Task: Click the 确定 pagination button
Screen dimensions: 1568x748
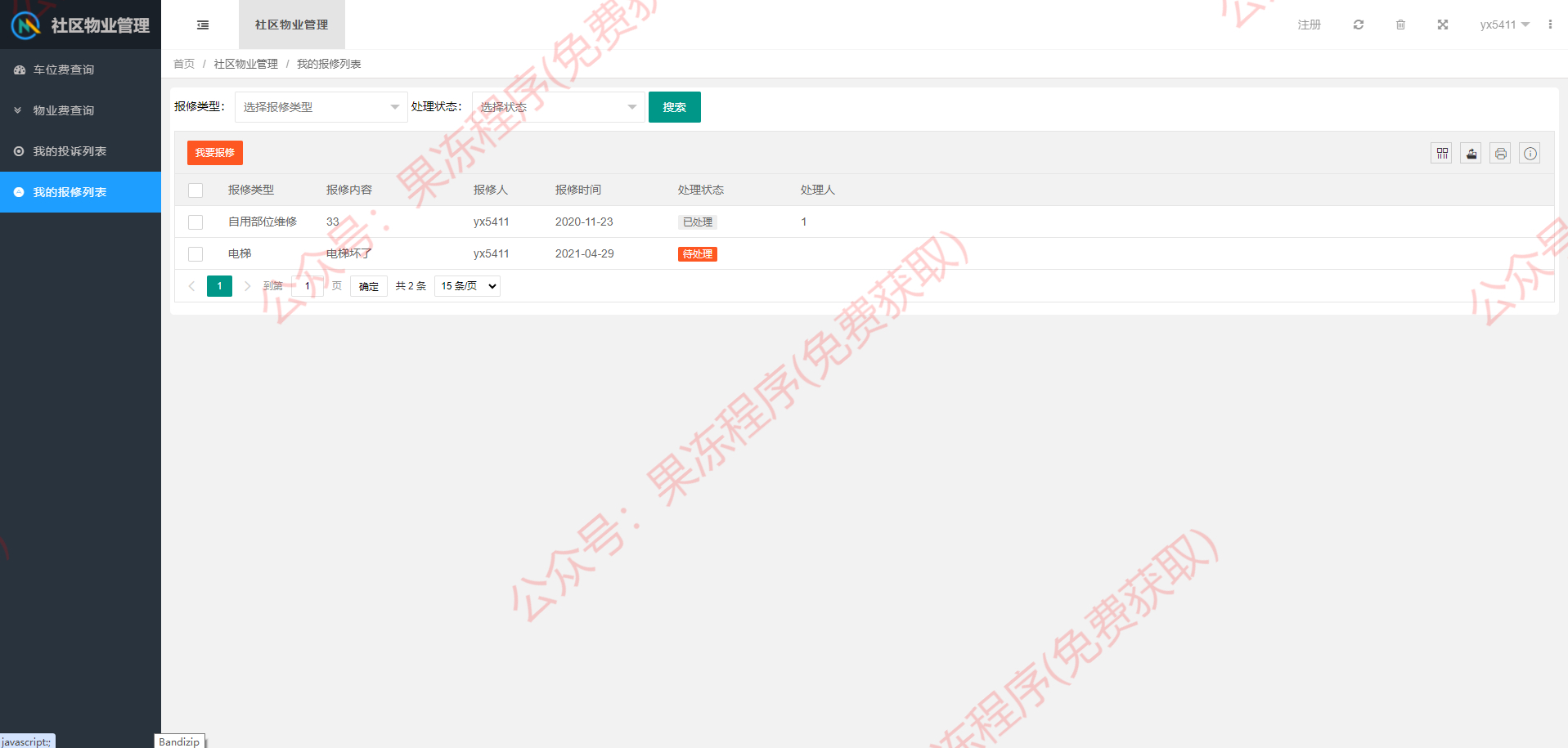Action: coord(369,286)
